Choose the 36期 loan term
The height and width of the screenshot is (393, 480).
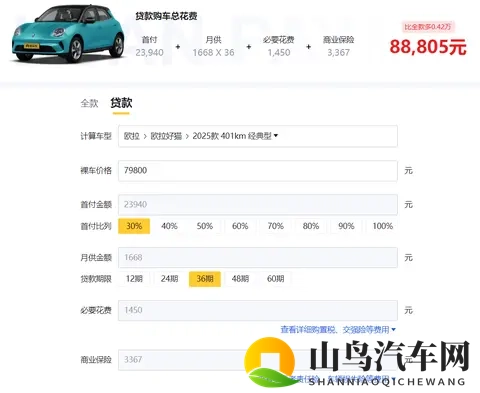click(x=205, y=279)
